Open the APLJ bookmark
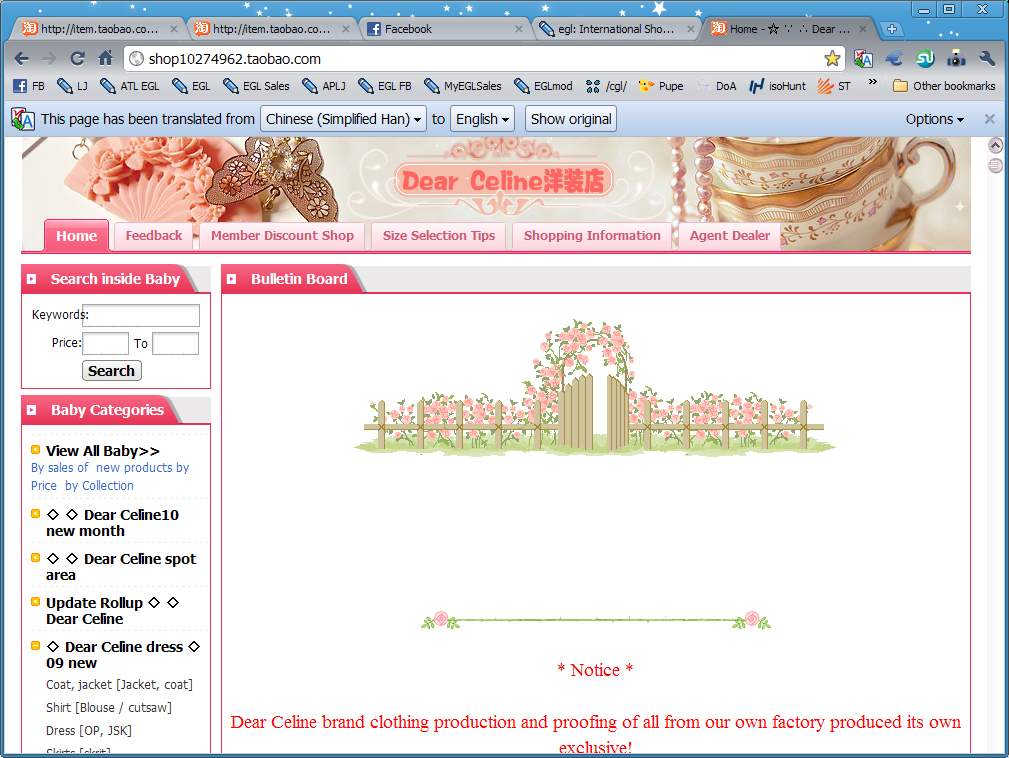The width and height of the screenshot is (1009, 758). point(324,86)
